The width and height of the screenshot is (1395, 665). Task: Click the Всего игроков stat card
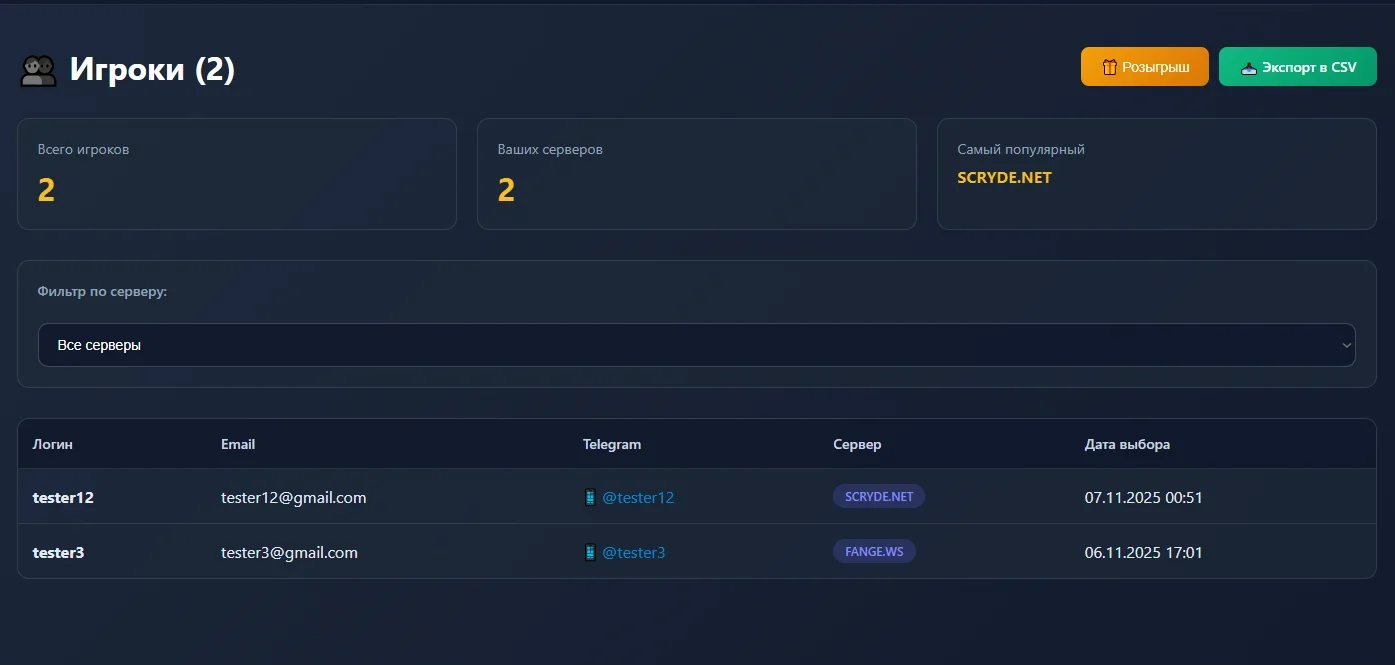[x=236, y=174]
